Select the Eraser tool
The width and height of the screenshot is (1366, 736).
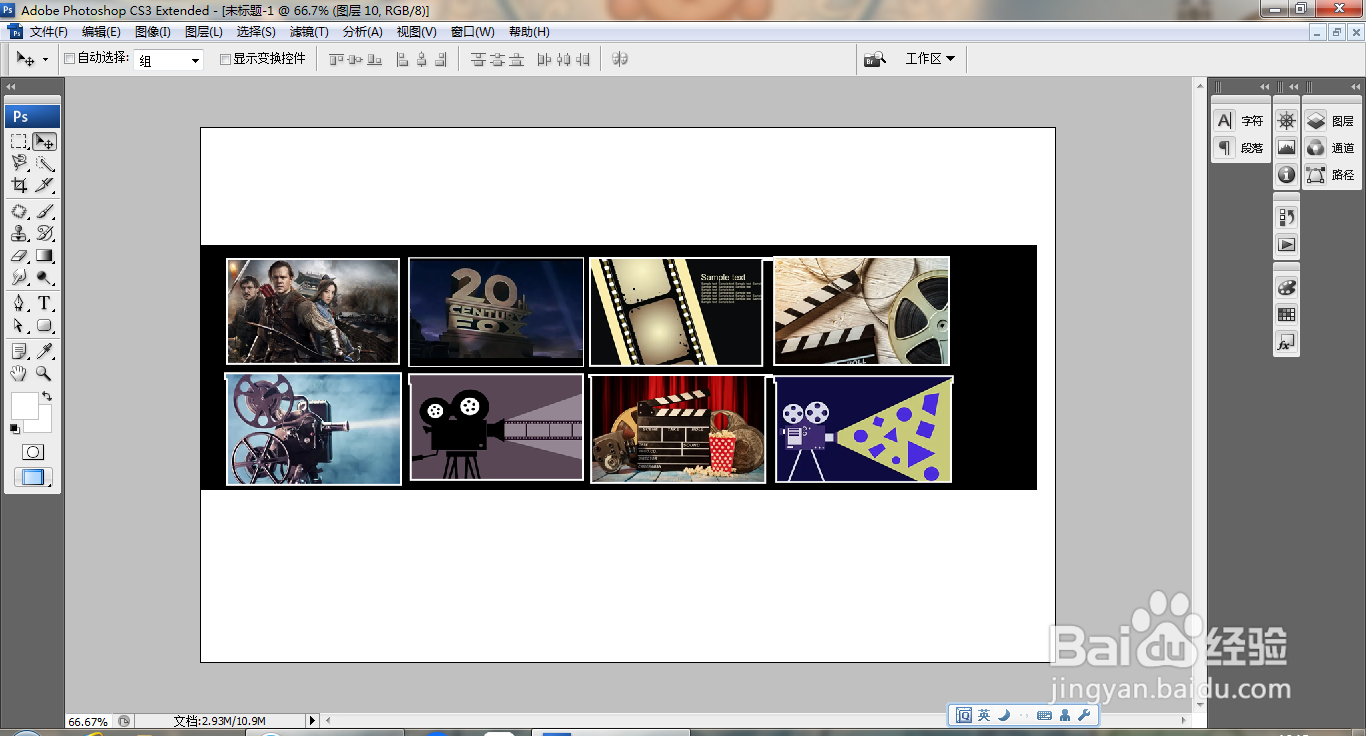19,255
